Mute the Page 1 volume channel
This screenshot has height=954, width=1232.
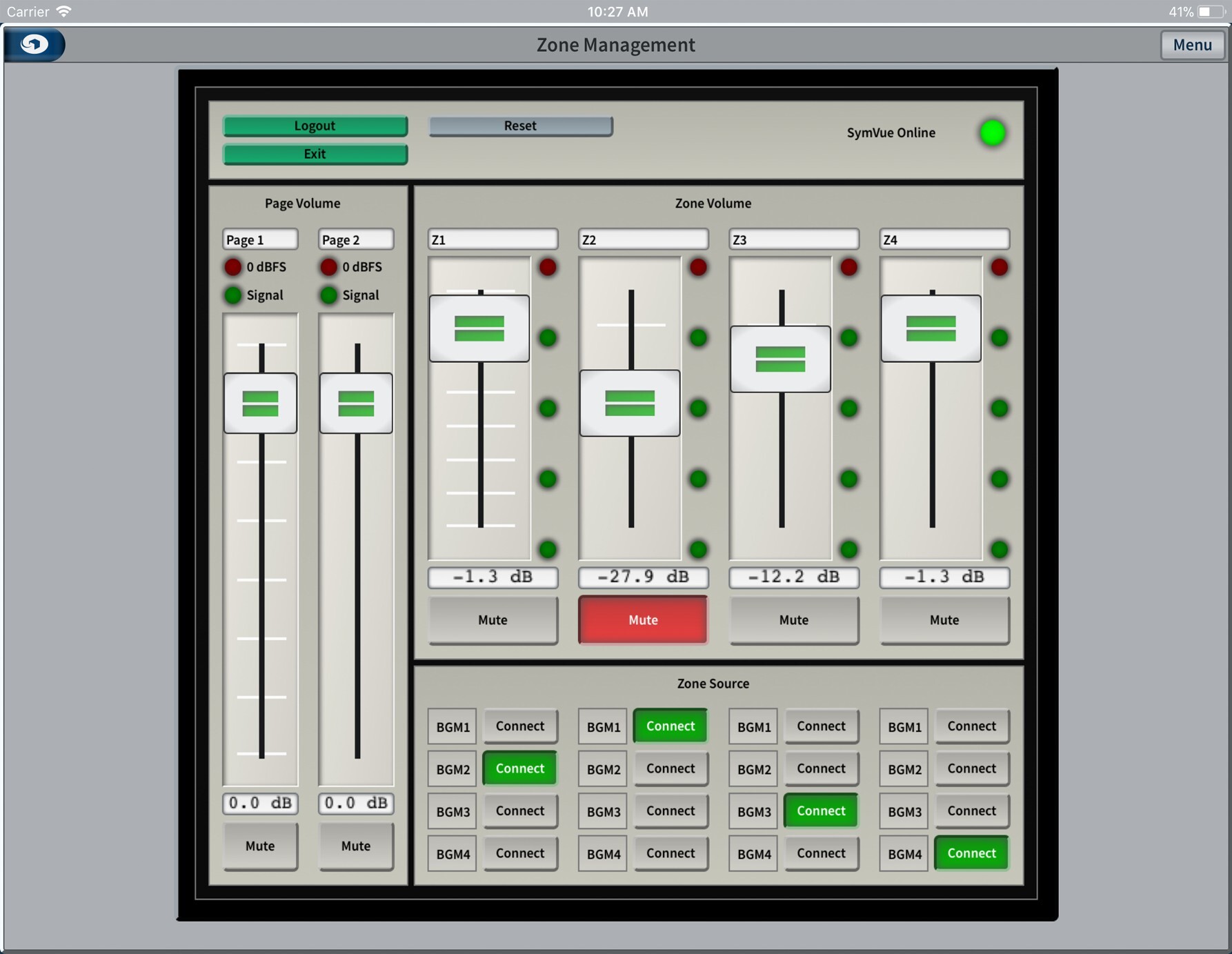point(260,846)
